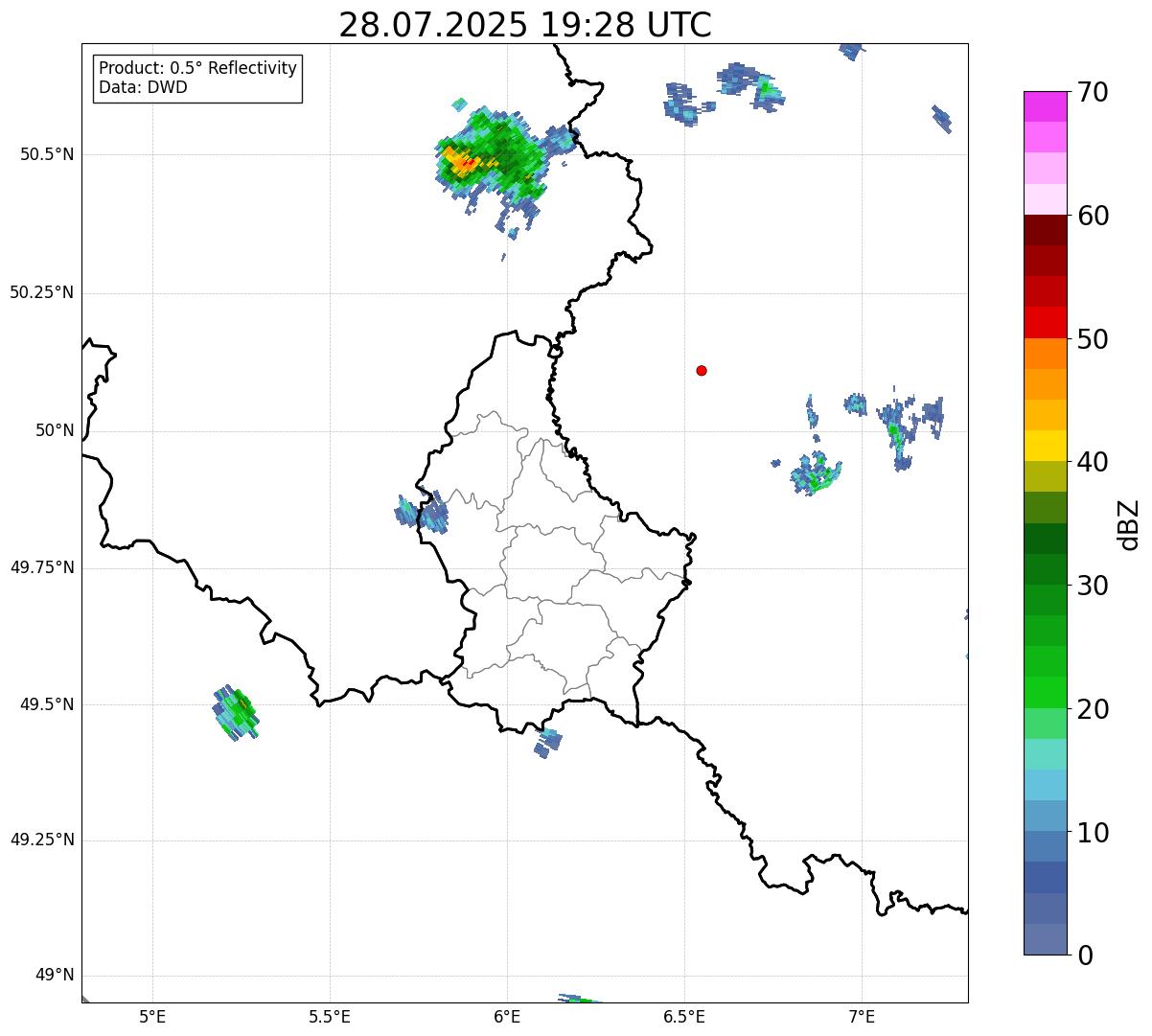Screen dimensions: 1152x1036
Task: Click the 'dBZ' colorbar axis label
Action: click(1128, 523)
